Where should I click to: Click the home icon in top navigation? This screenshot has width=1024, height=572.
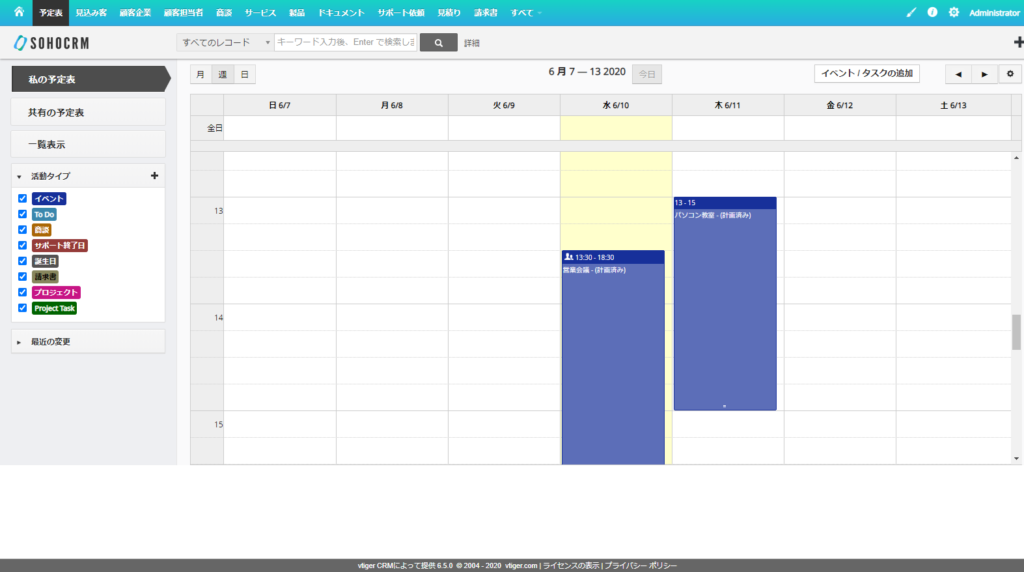tap(18, 12)
